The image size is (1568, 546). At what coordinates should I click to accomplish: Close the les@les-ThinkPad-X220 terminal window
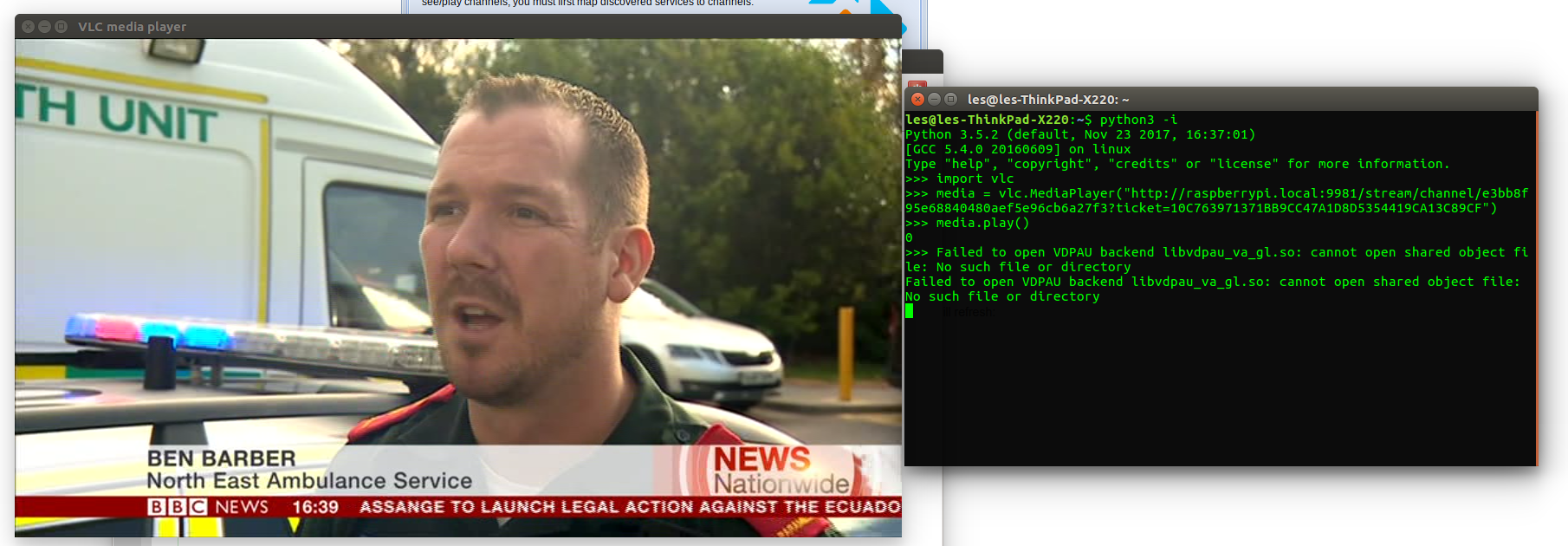pos(917,99)
